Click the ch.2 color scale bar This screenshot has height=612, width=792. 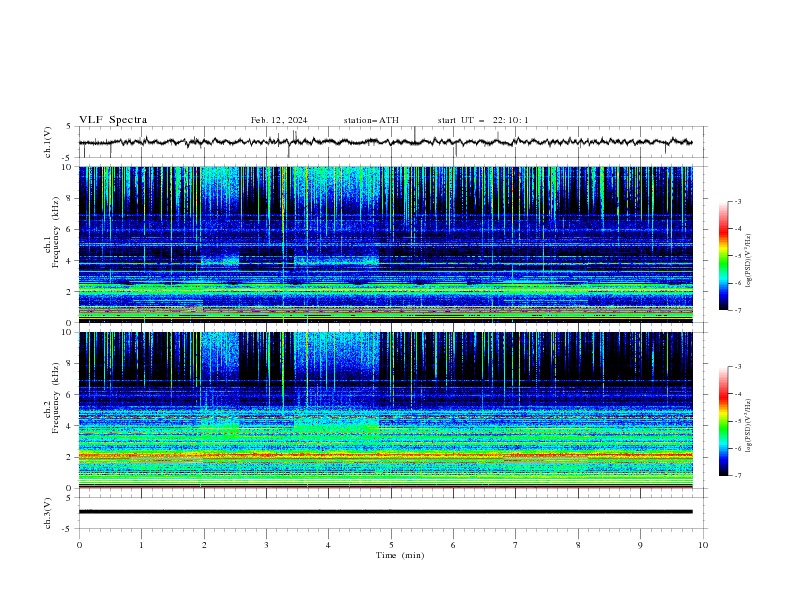723,421
